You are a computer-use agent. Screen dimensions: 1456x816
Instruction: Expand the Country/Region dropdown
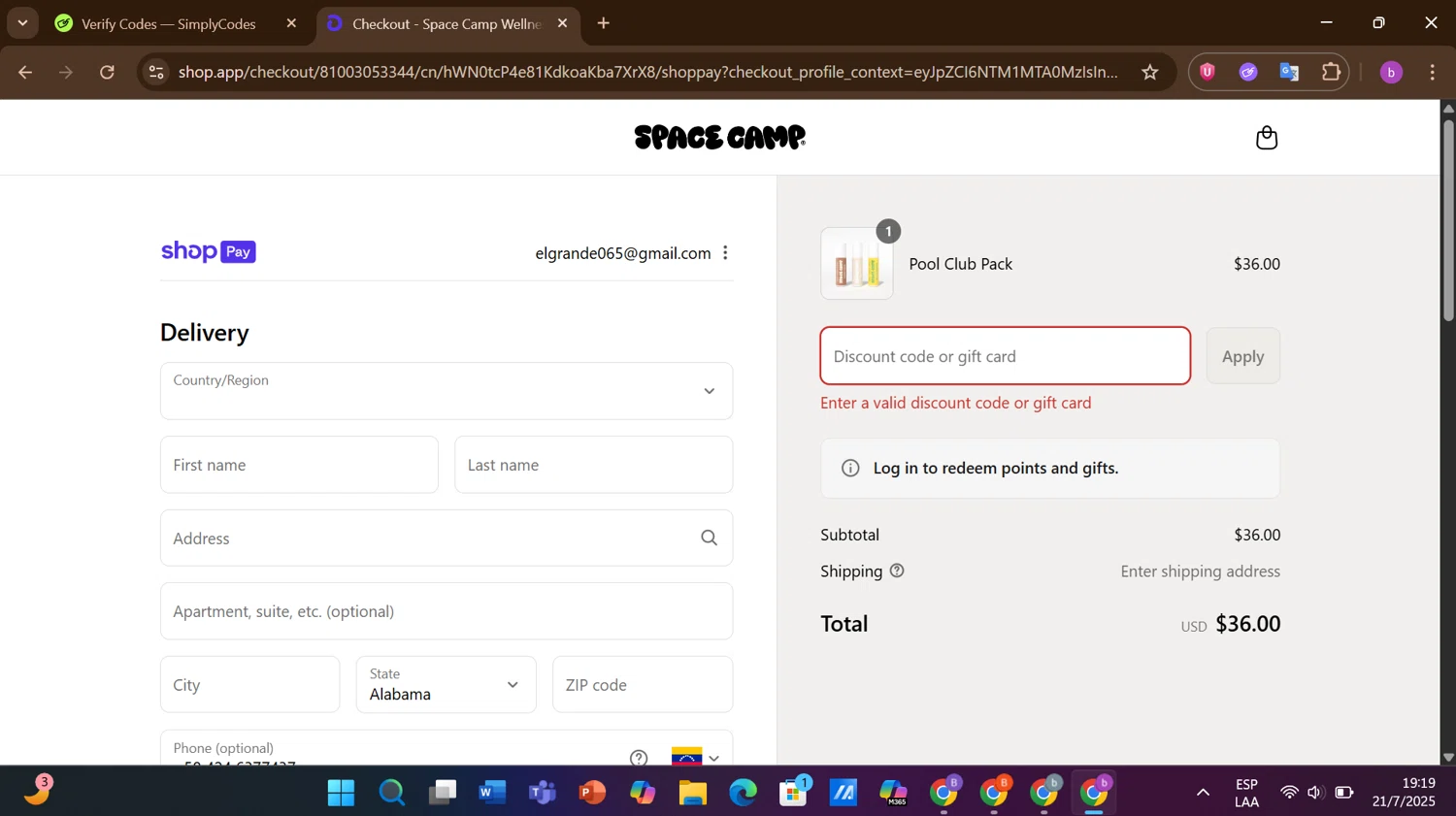click(447, 391)
